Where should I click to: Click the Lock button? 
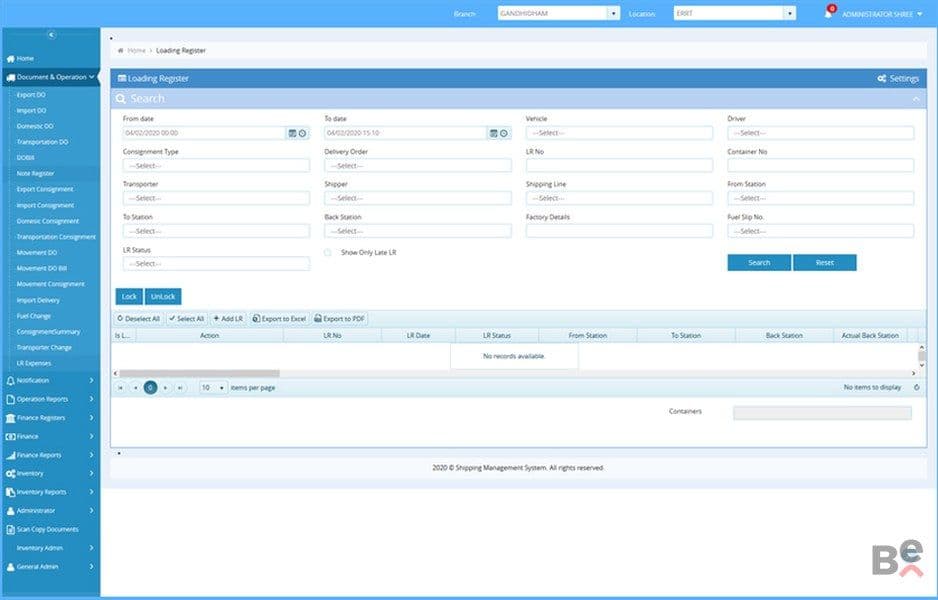[129, 297]
